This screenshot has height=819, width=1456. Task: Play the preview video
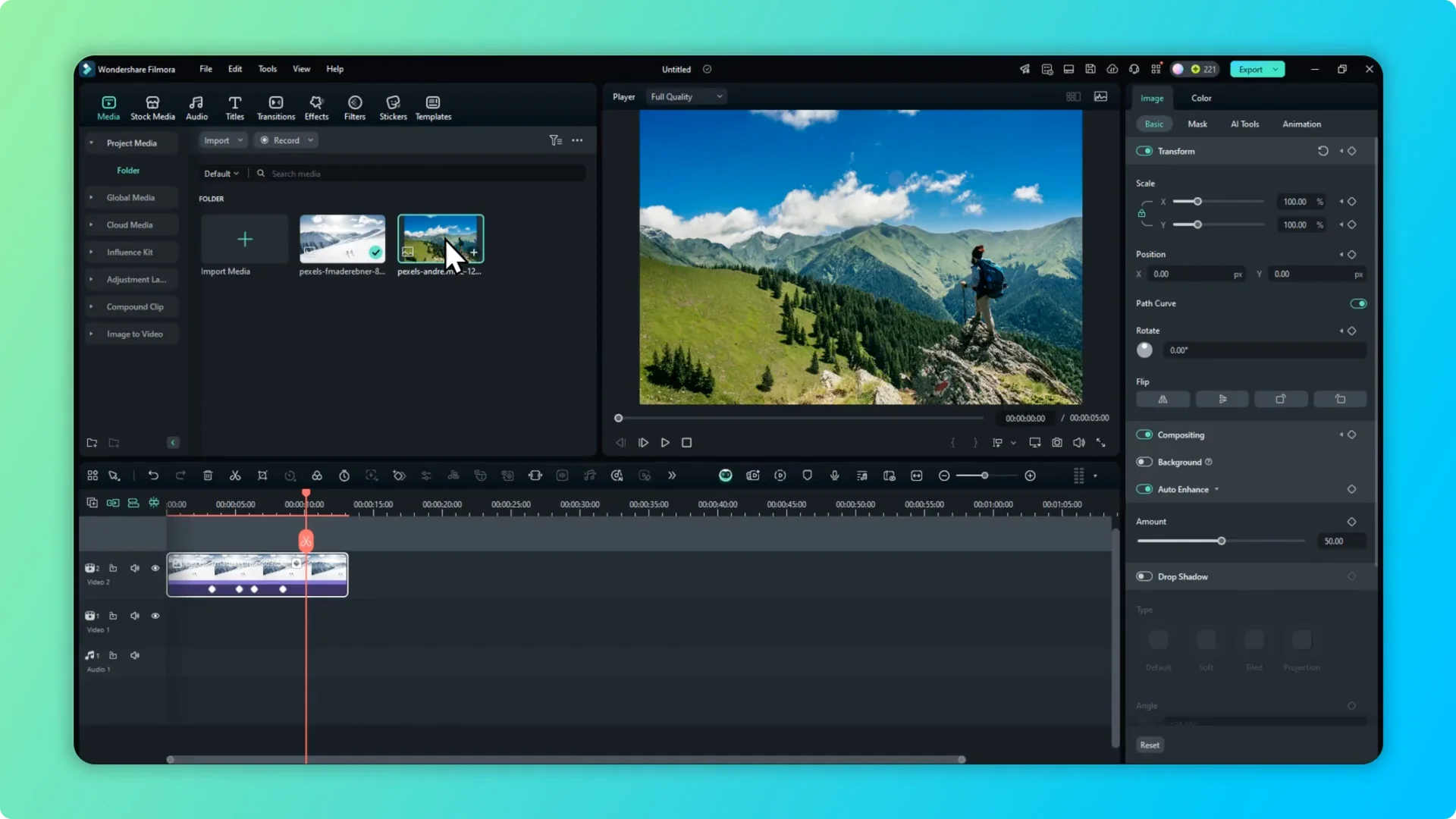click(665, 442)
